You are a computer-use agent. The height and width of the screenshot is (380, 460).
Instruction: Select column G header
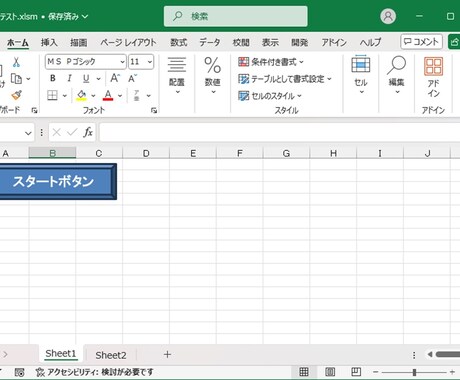[286, 153]
